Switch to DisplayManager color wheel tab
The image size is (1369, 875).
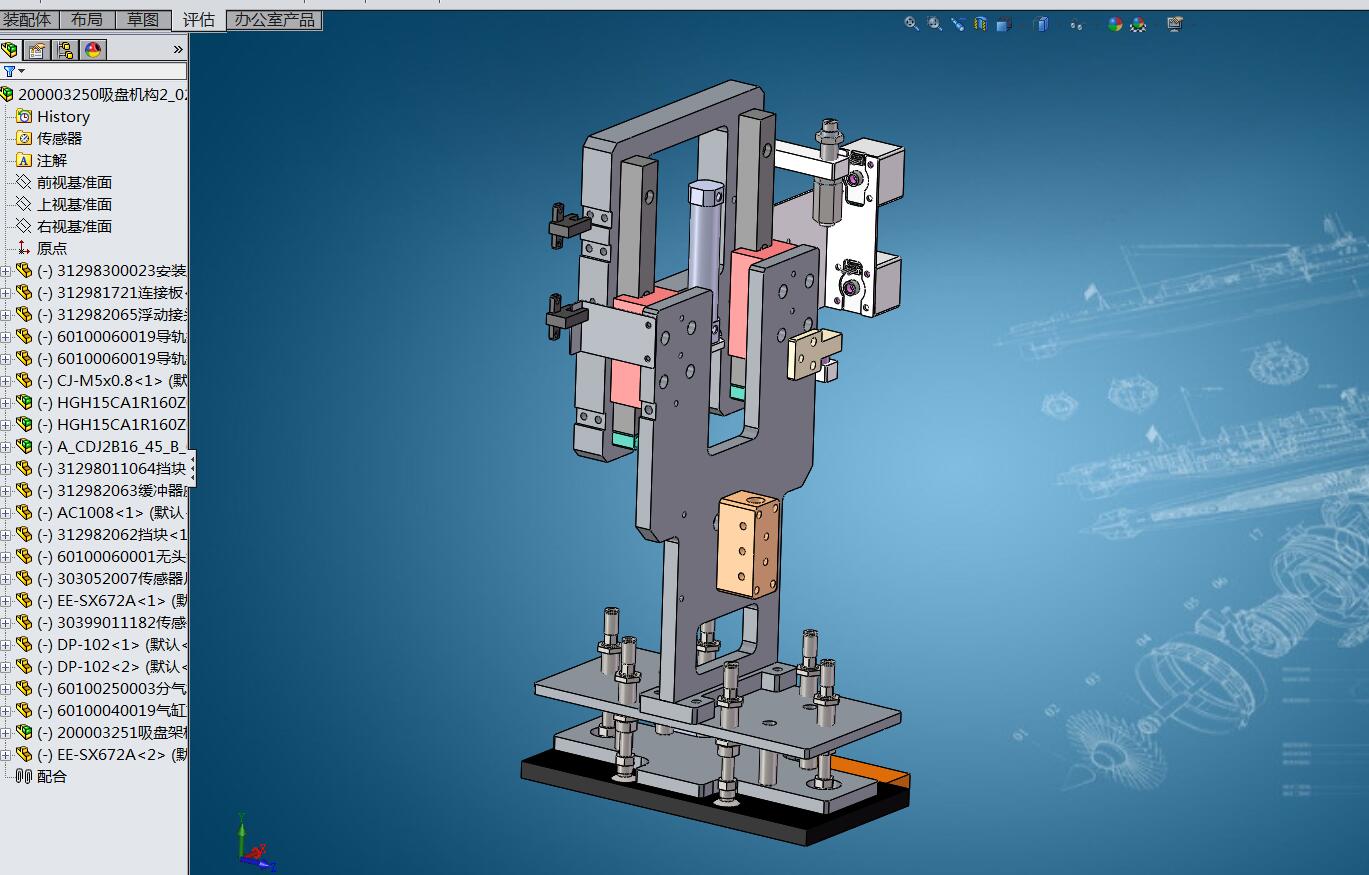coord(93,49)
